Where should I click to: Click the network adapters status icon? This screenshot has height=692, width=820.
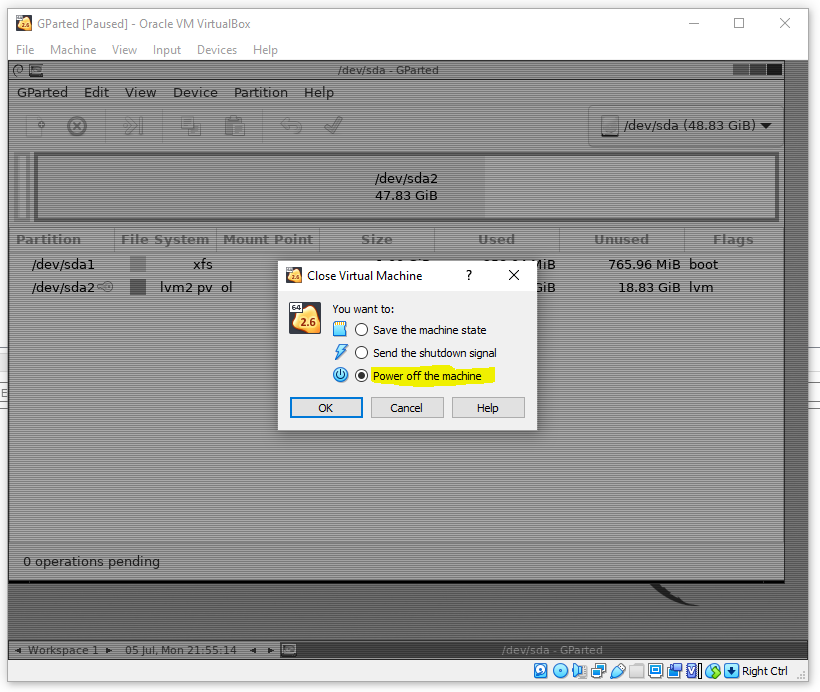click(598, 671)
